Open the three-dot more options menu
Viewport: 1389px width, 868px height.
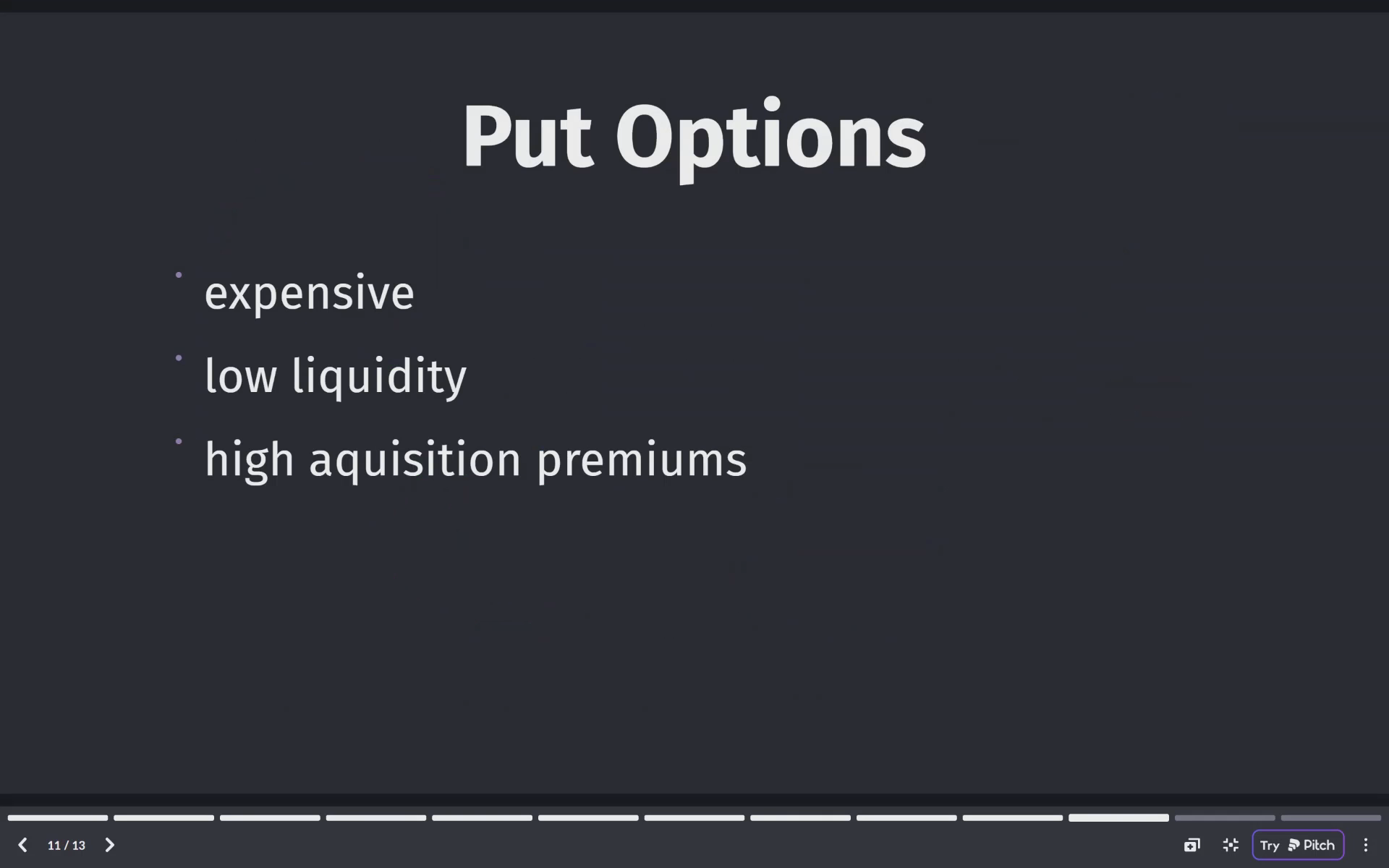tap(1365, 845)
